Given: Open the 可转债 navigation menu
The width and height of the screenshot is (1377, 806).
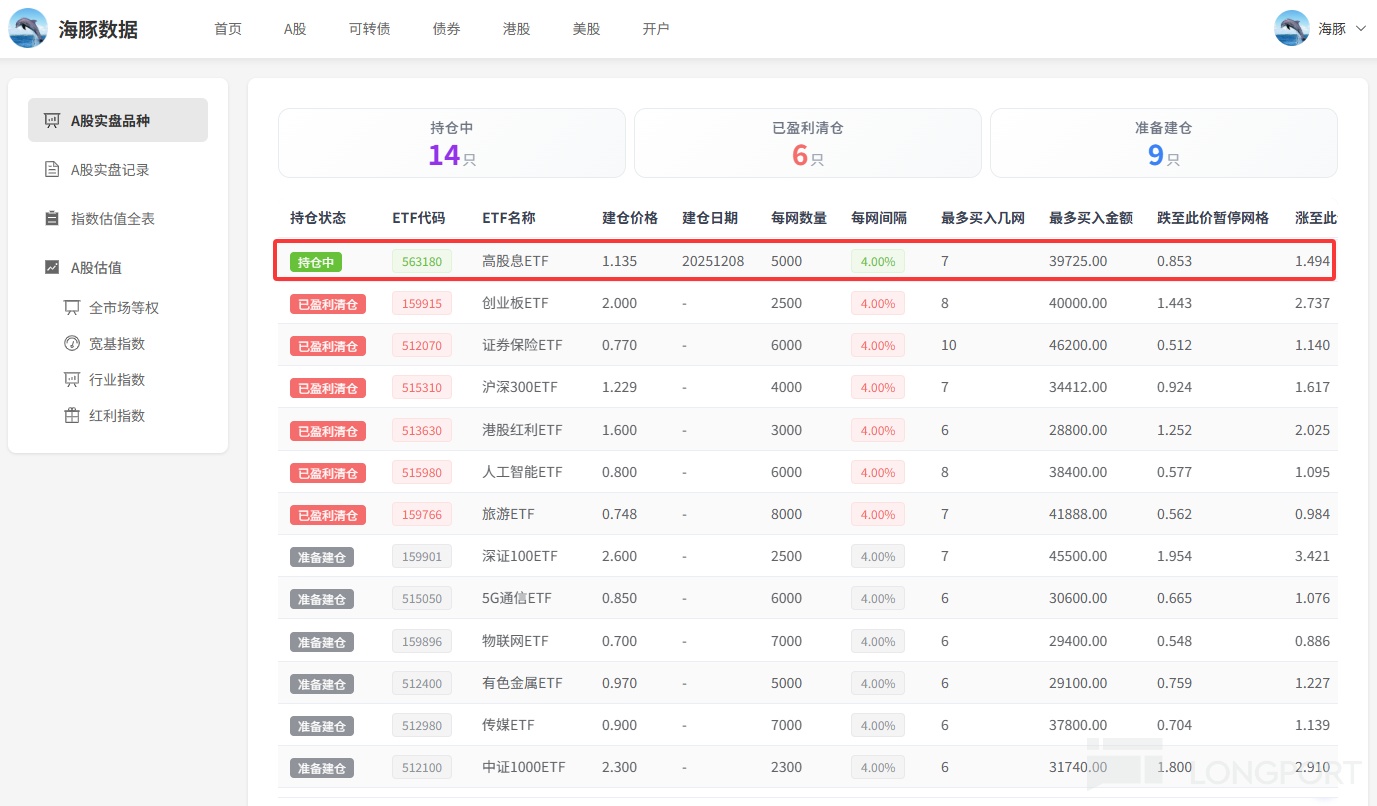Looking at the screenshot, I should pos(369,29).
